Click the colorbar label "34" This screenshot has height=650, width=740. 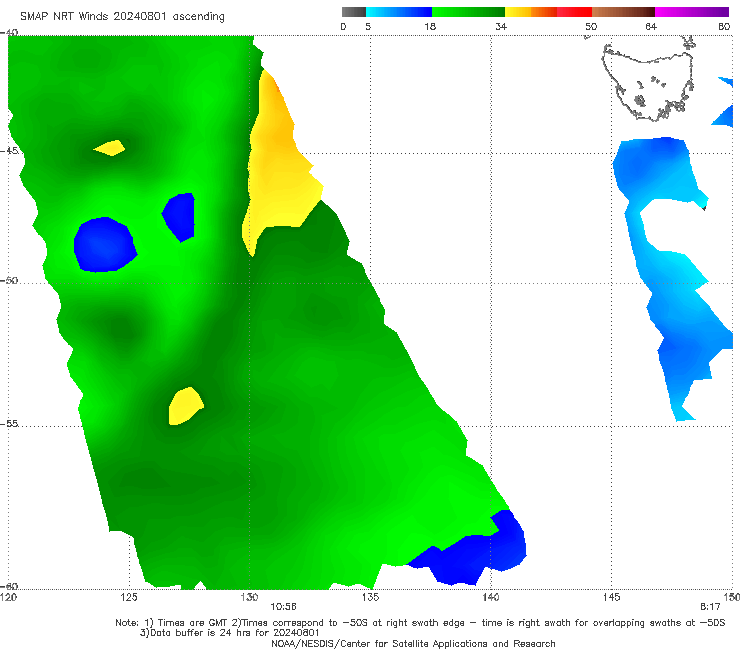pyautogui.click(x=501, y=26)
